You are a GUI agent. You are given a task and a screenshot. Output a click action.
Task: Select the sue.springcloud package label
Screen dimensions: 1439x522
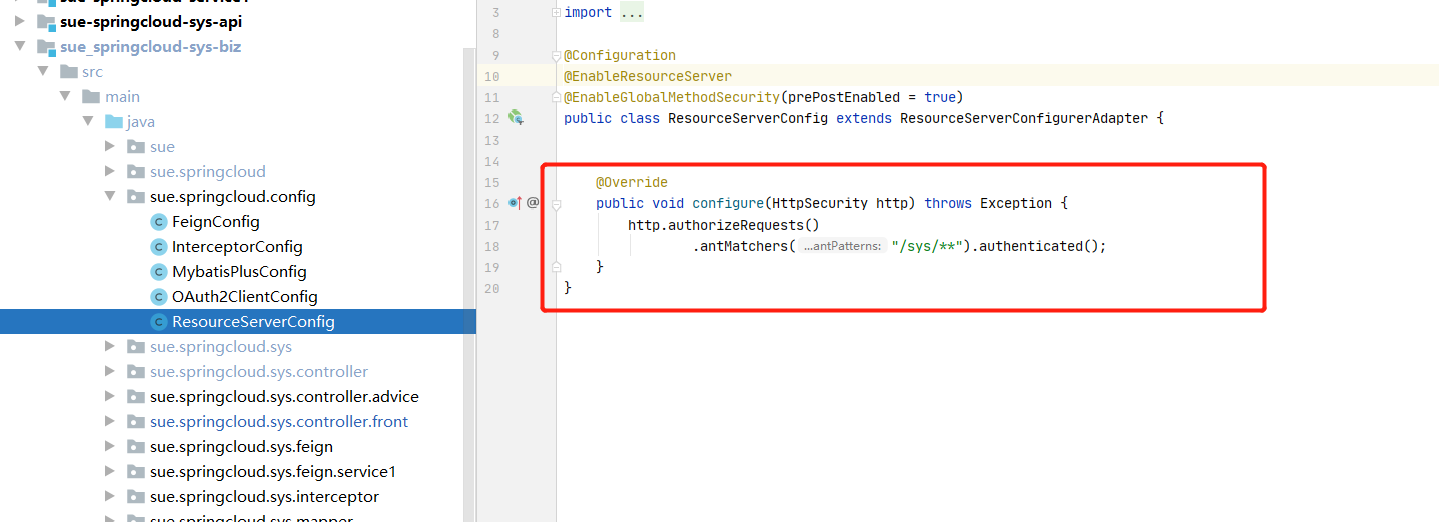tap(208, 172)
